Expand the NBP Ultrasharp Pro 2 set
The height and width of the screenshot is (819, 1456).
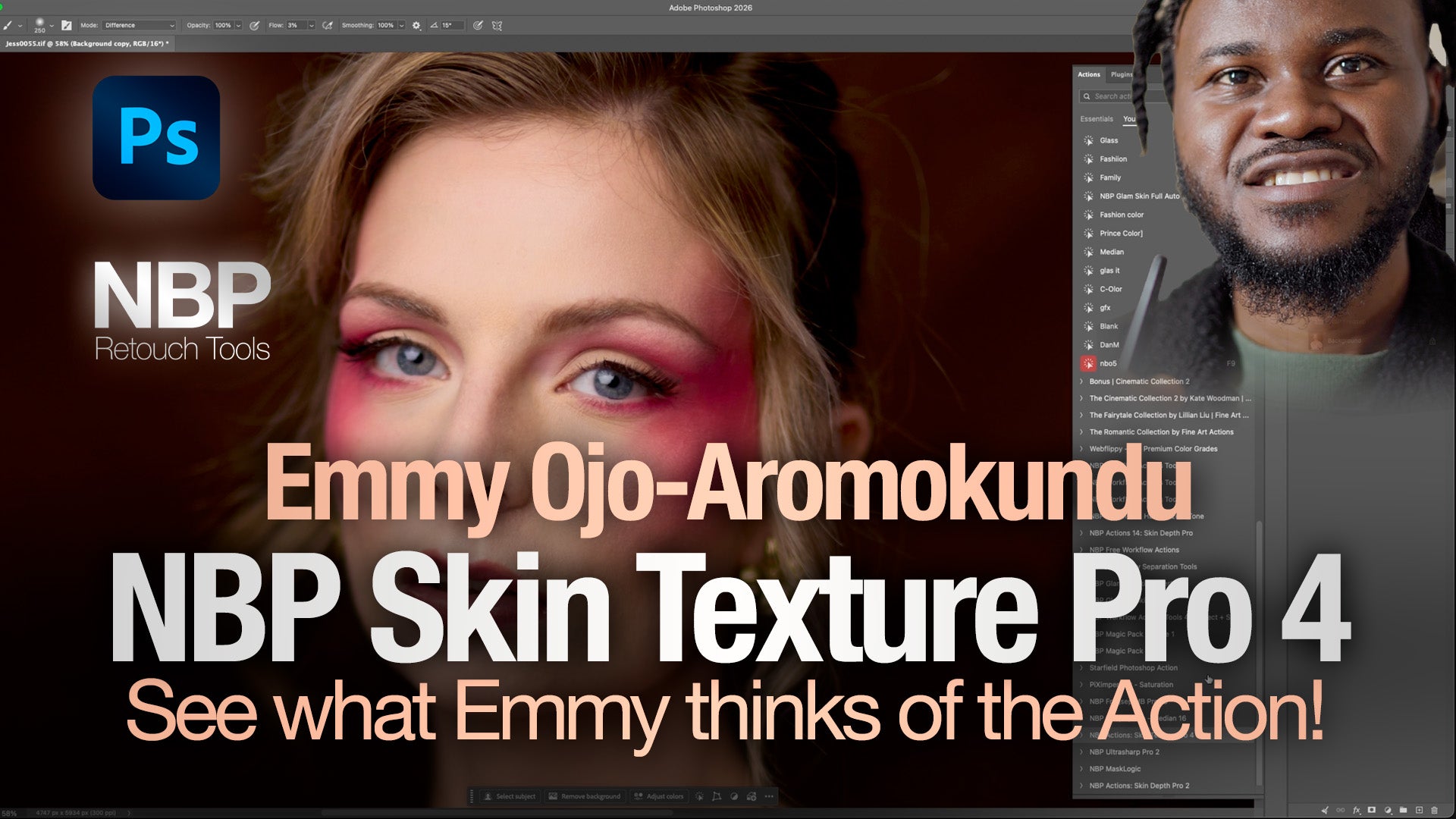pyautogui.click(x=1081, y=752)
